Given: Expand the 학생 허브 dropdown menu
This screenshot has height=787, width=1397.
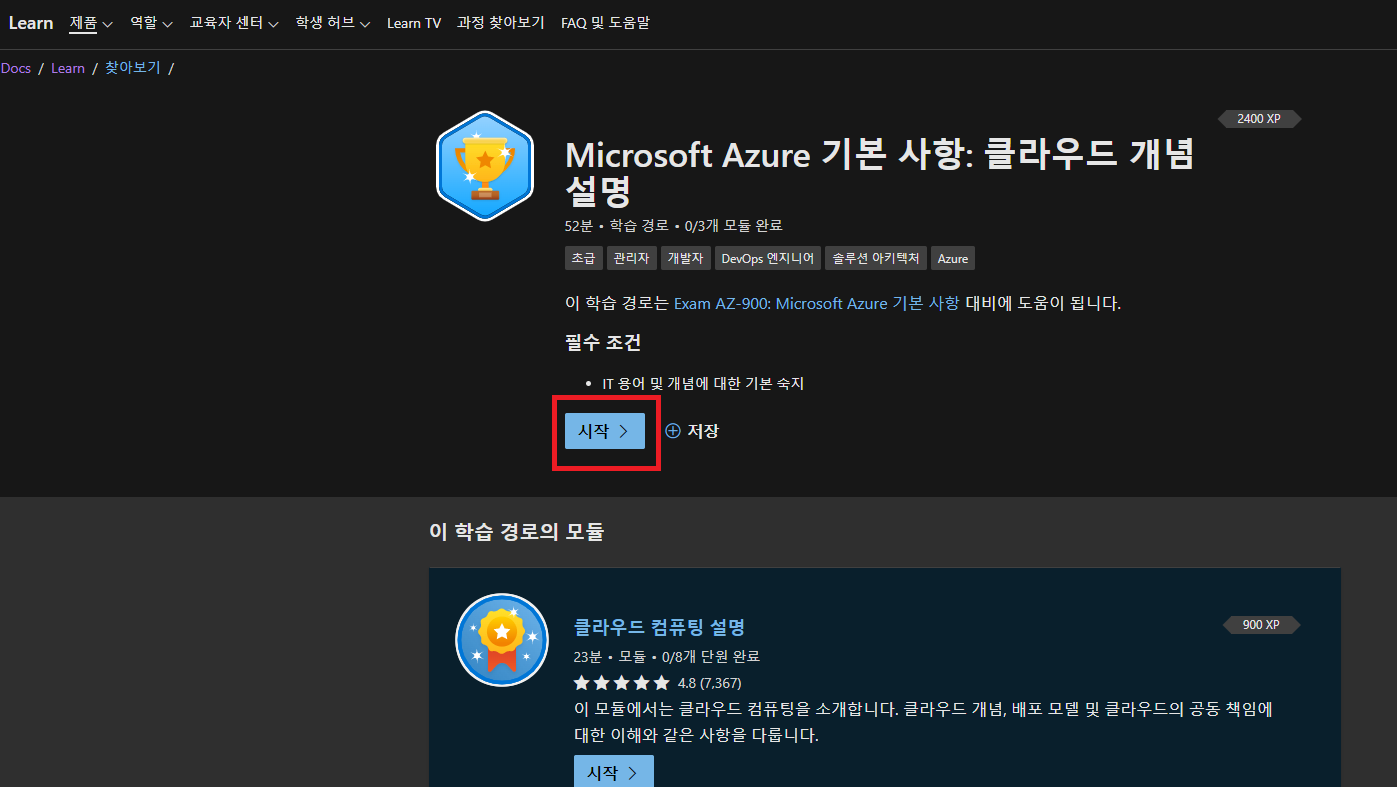Looking at the screenshot, I should pyautogui.click(x=333, y=22).
